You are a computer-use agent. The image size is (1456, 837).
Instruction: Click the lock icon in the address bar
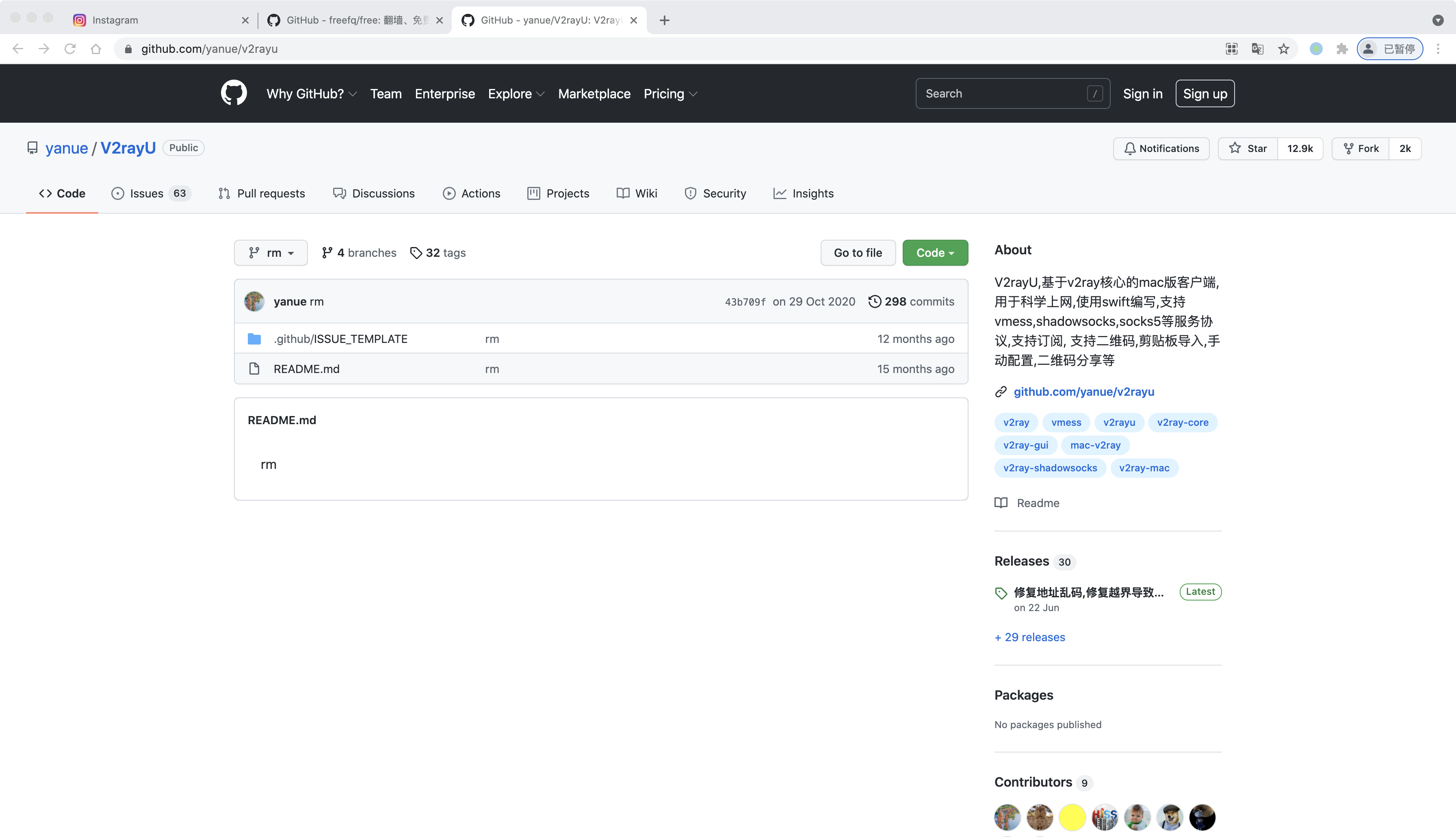click(128, 49)
